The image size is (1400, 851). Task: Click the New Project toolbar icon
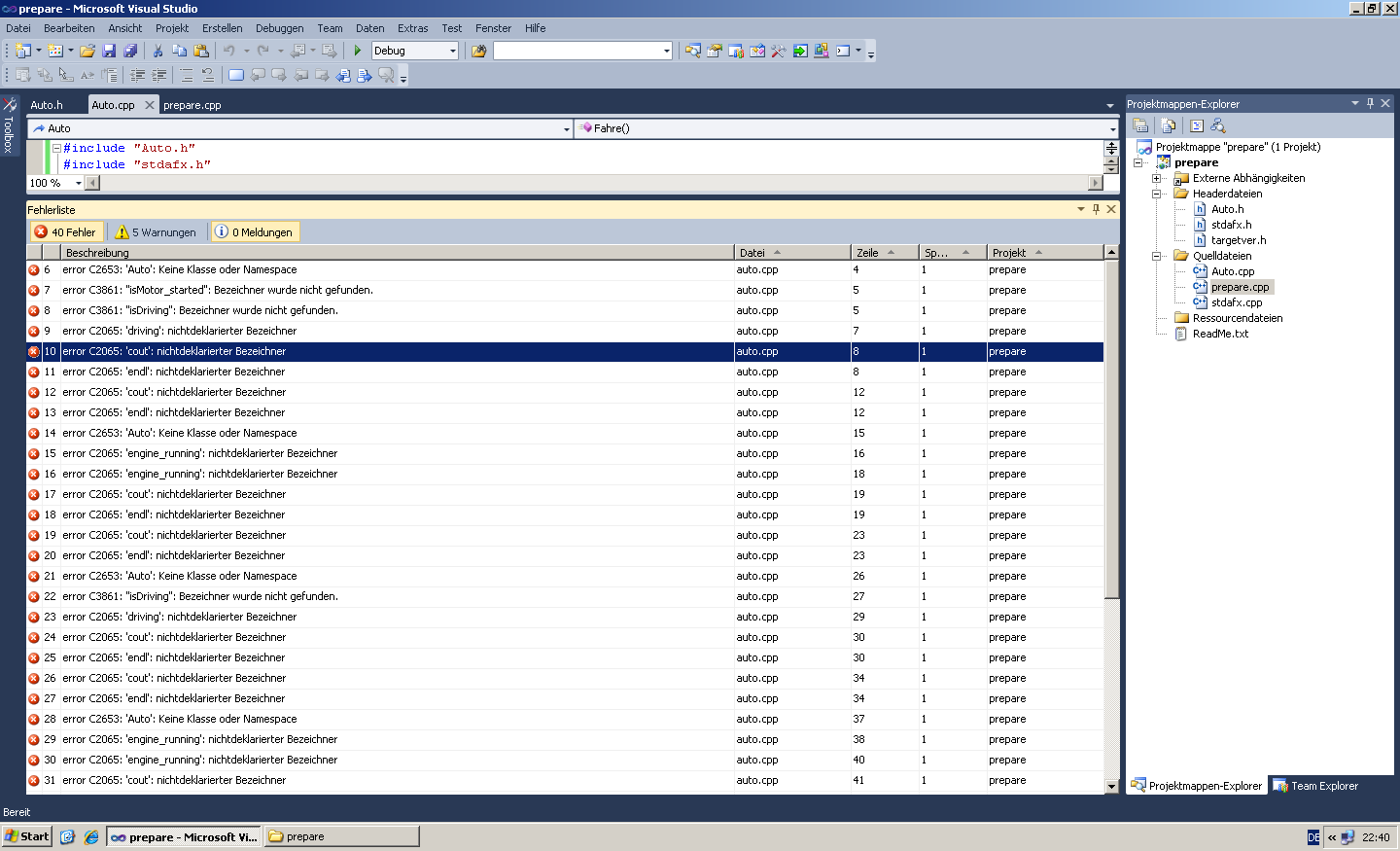(23, 51)
